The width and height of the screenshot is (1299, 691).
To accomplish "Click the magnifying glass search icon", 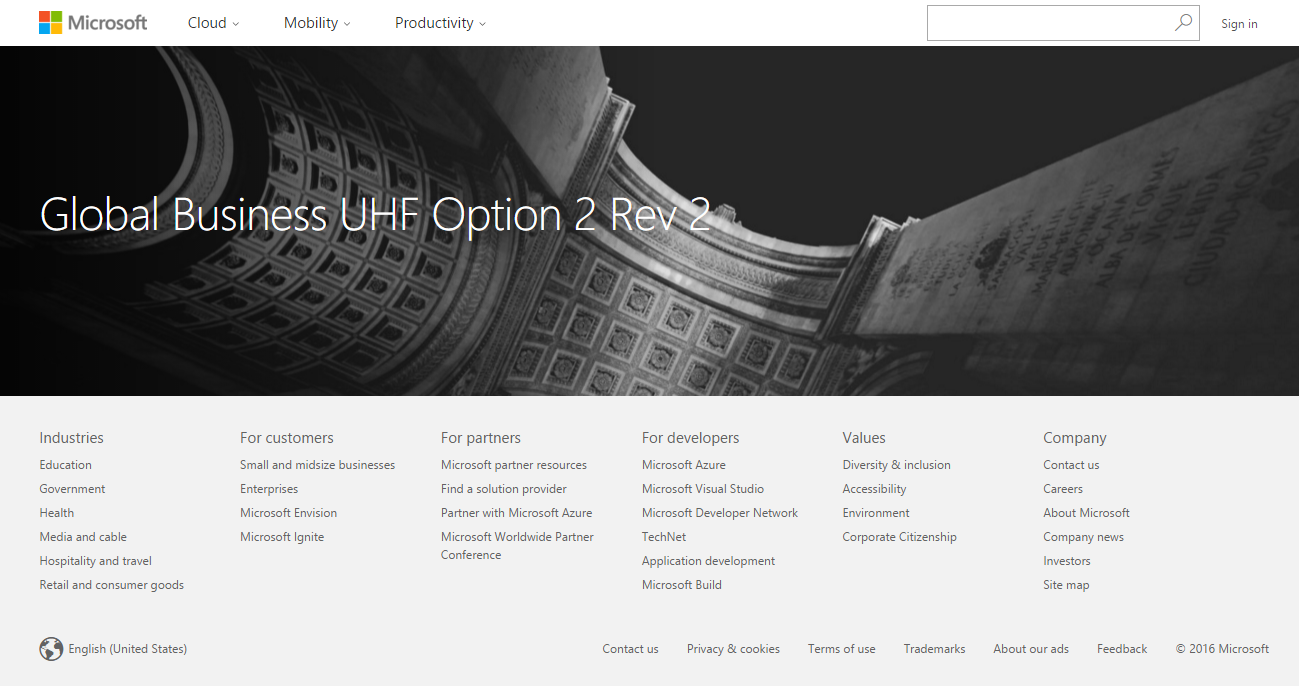I will tap(1183, 23).
